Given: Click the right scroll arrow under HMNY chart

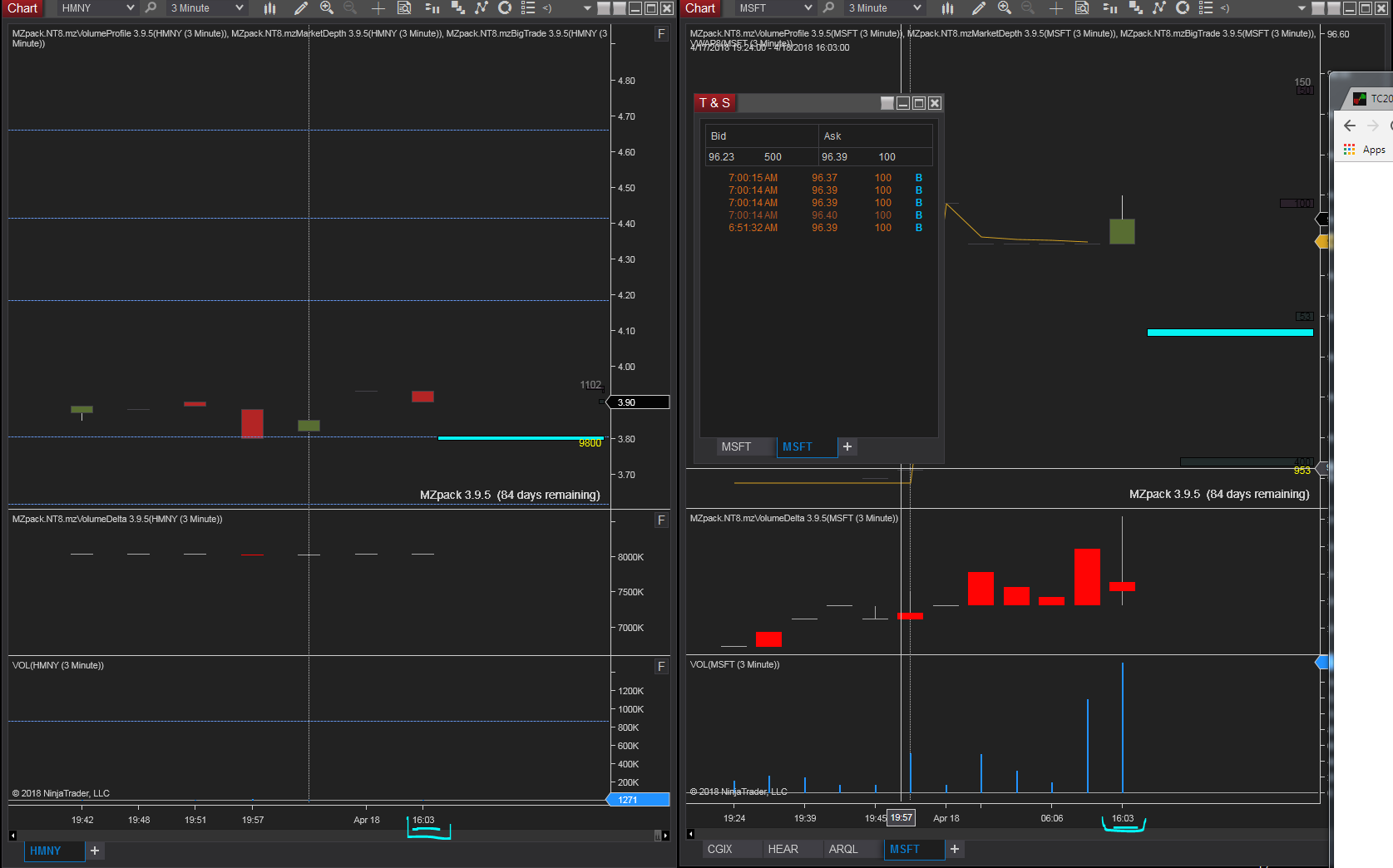Looking at the screenshot, I should pos(666,836).
